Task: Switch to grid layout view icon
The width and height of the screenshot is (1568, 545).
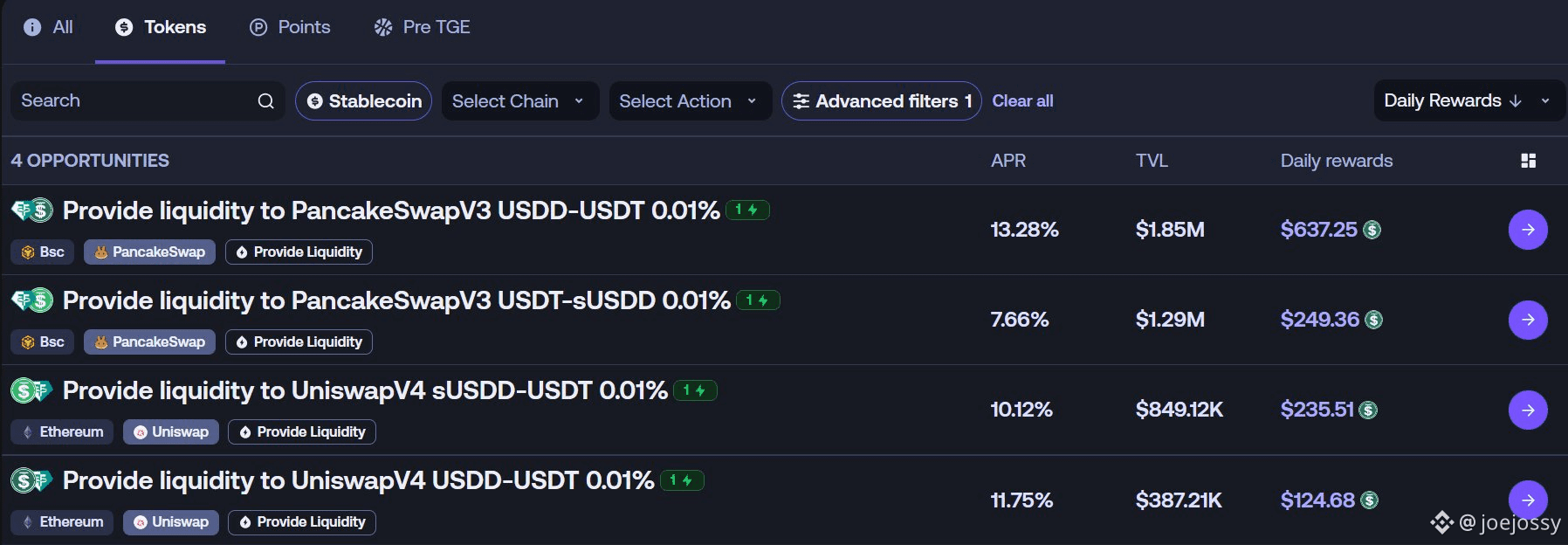Action: [x=1528, y=161]
